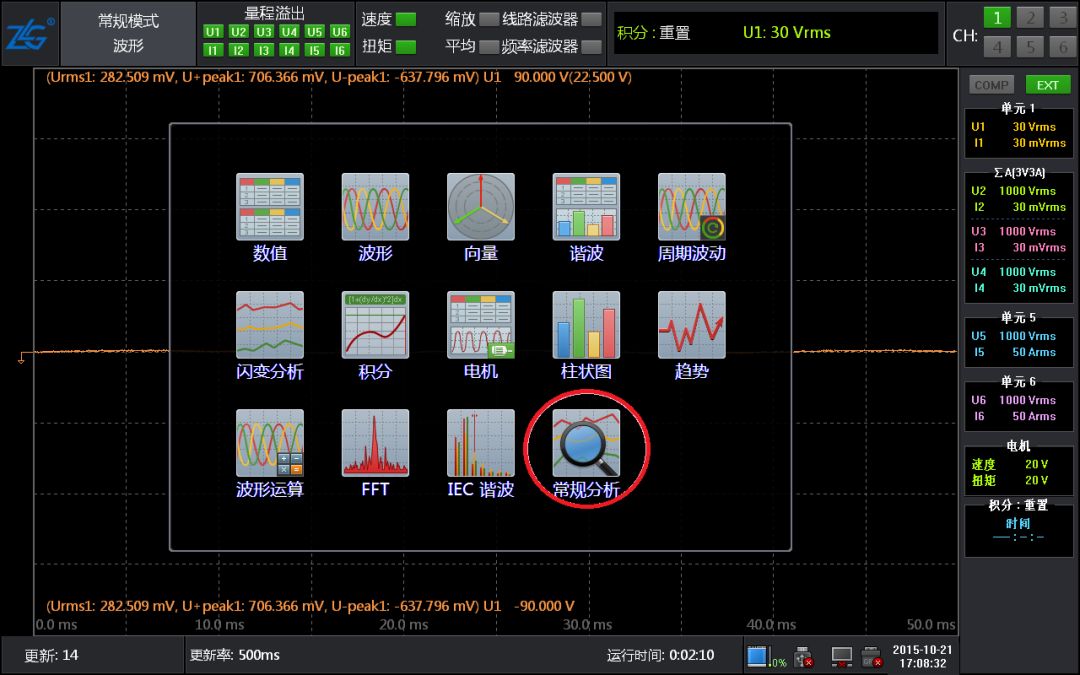Open the 趋势 trend icon
Viewport: 1080px width, 675px height.
click(692, 324)
